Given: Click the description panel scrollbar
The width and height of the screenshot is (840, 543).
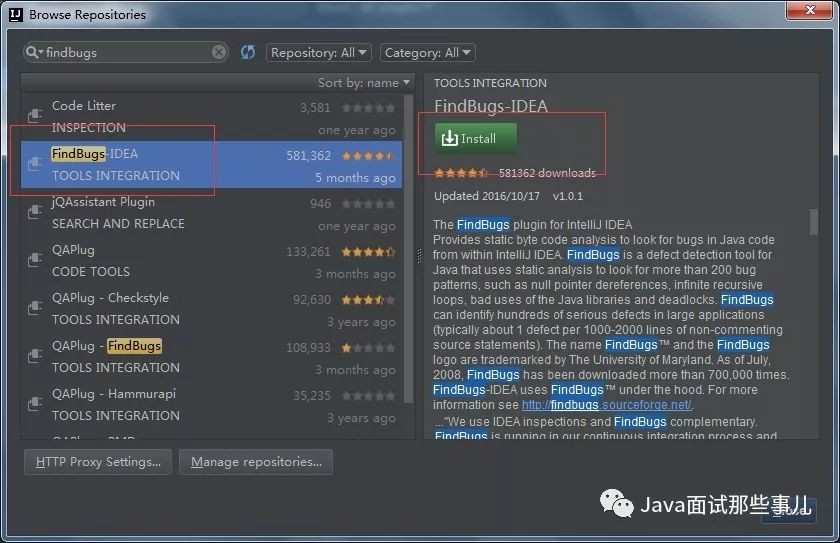Looking at the screenshot, I should (814, 222).
